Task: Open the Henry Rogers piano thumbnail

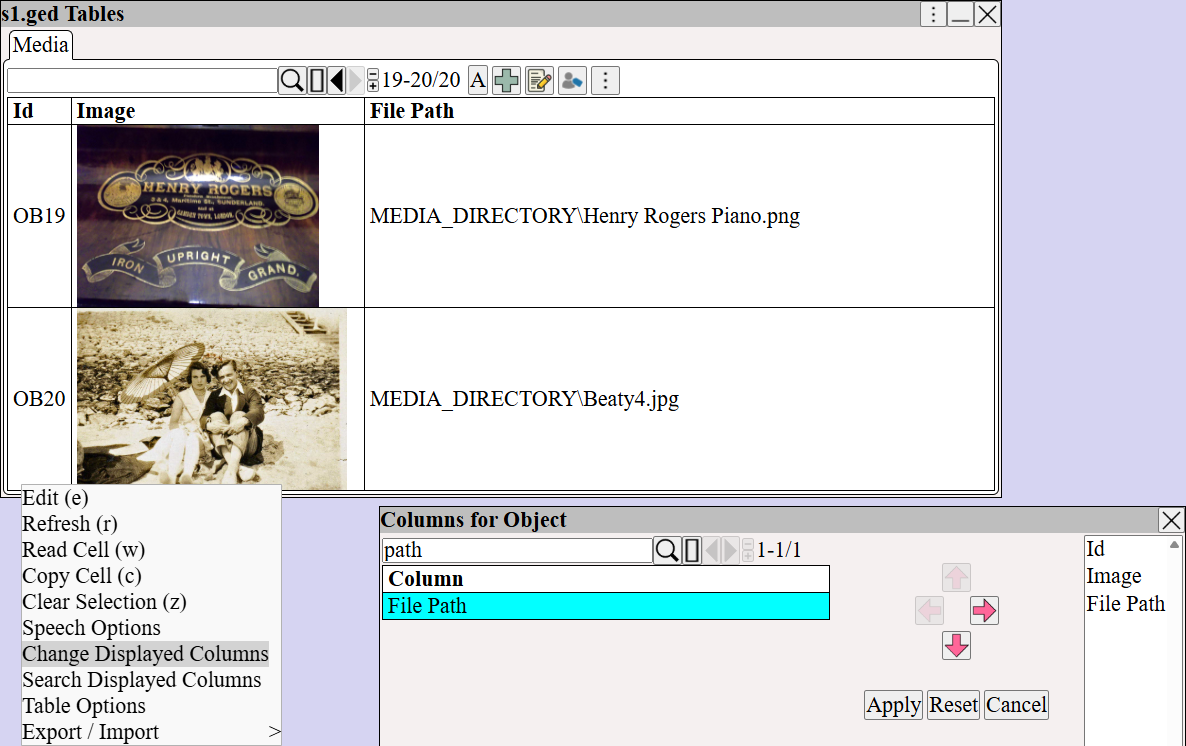Action: click(x=197, y=216)
